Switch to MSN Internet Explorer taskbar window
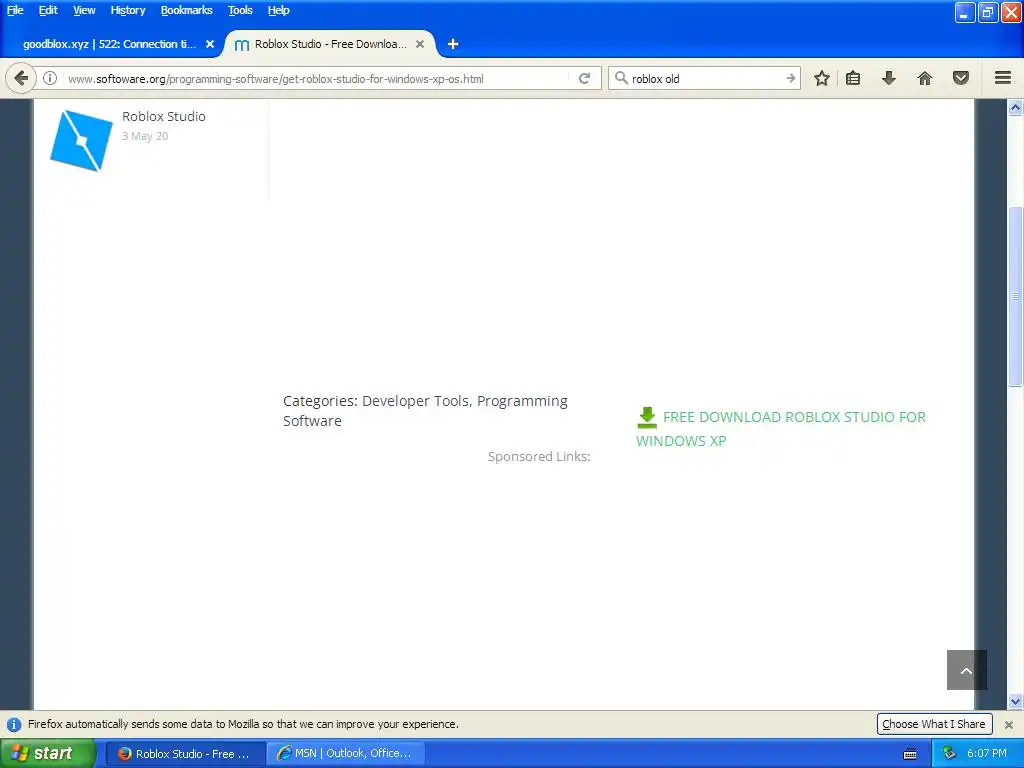The height and width of the screenshot is (768, 1024). pos(346,754)
